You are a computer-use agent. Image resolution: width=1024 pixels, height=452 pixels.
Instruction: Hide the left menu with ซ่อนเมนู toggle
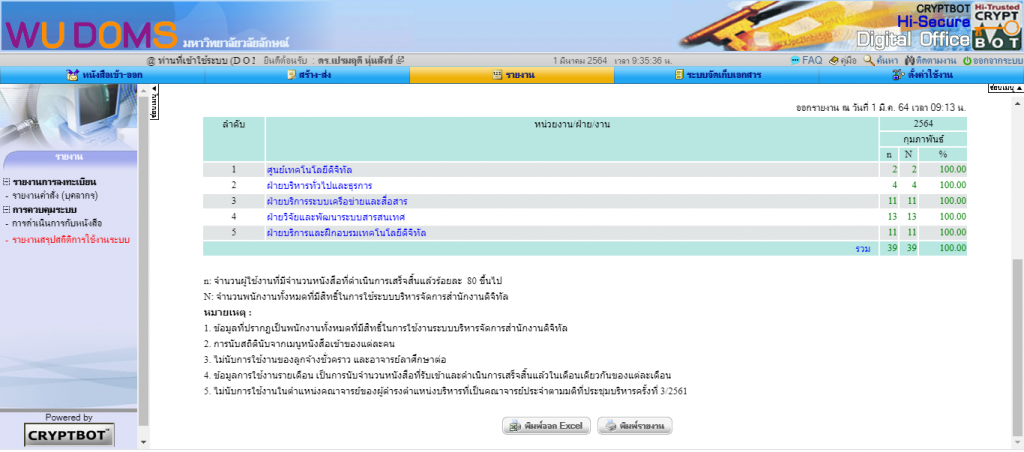click(155, 106)
